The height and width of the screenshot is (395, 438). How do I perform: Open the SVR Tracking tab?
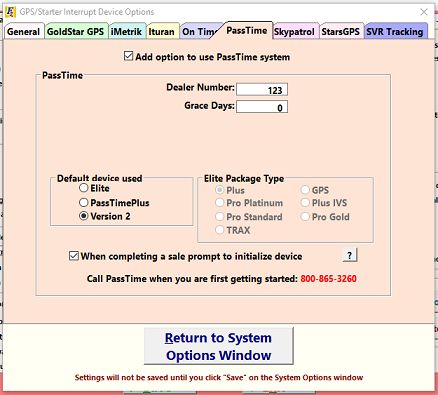[395, 32]
